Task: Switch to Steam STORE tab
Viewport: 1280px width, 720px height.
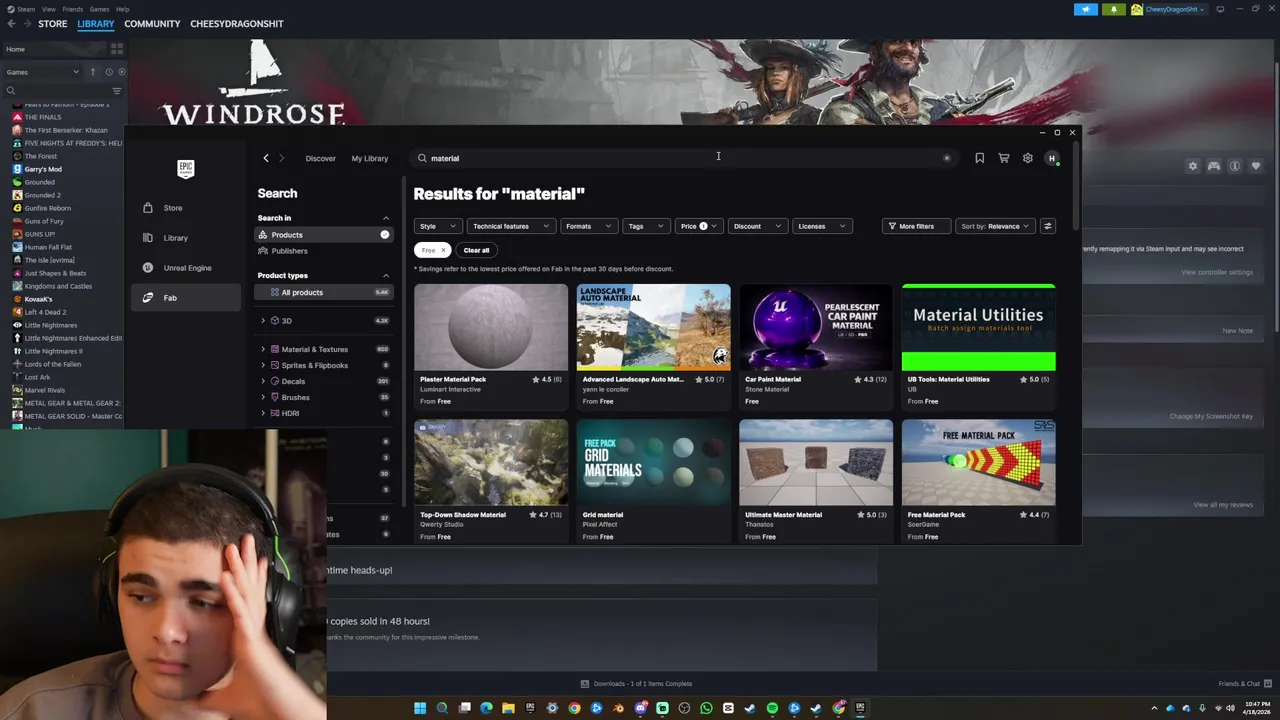Action: (53, 23)
